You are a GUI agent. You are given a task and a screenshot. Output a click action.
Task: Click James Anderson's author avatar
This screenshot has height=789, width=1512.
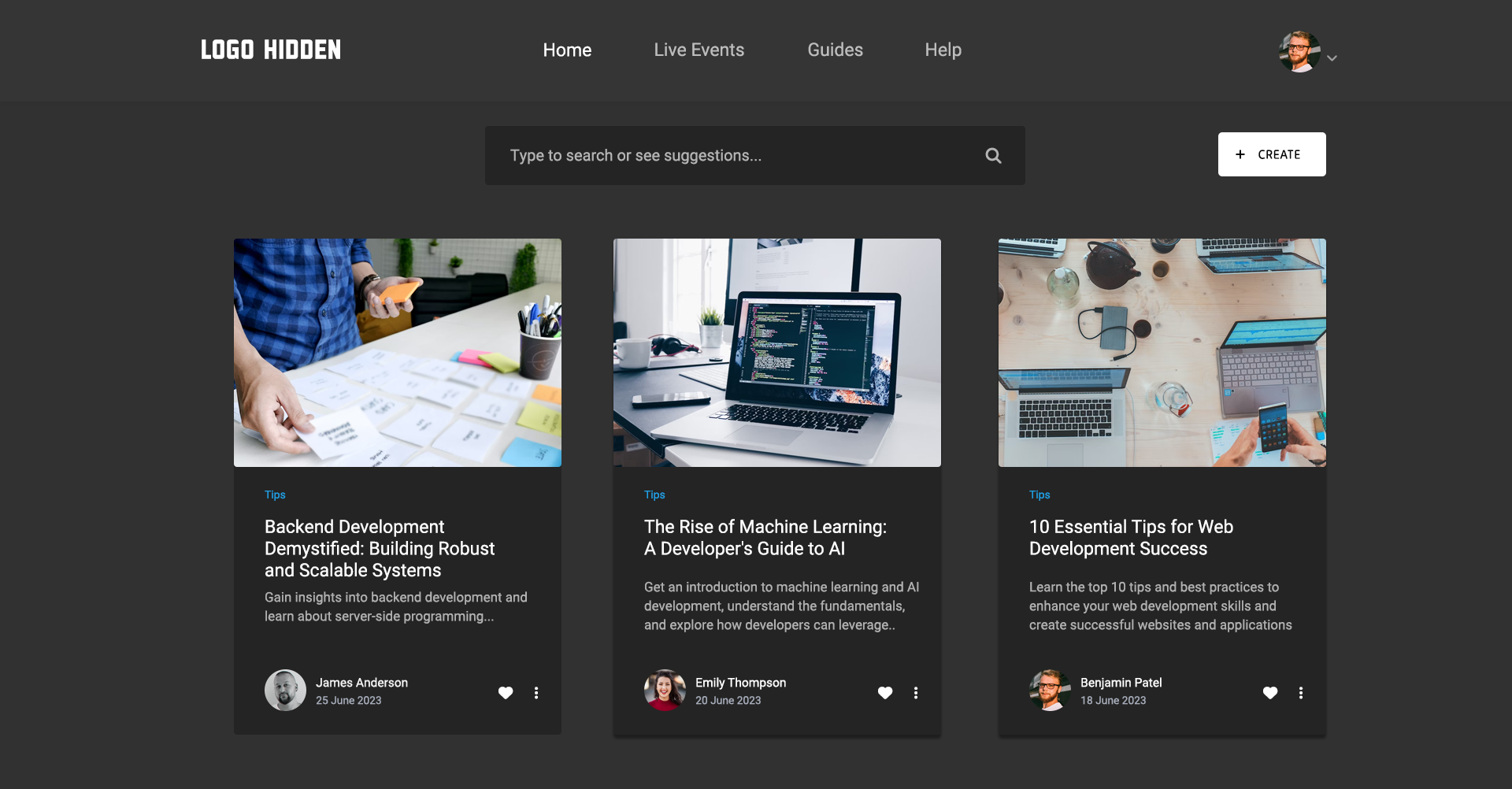tap(285, 691)
